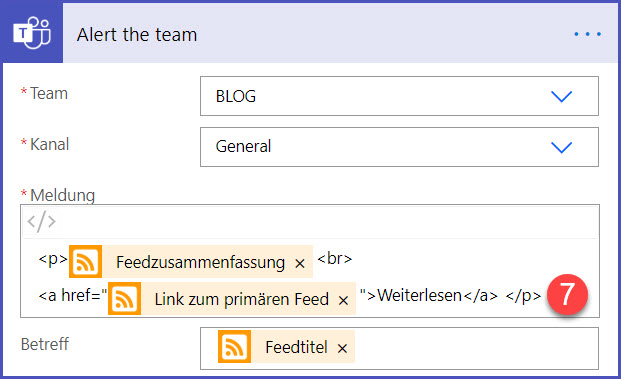Click the red number 7 marker
This screenshot has height=379, width=621.
coord(567,294)
